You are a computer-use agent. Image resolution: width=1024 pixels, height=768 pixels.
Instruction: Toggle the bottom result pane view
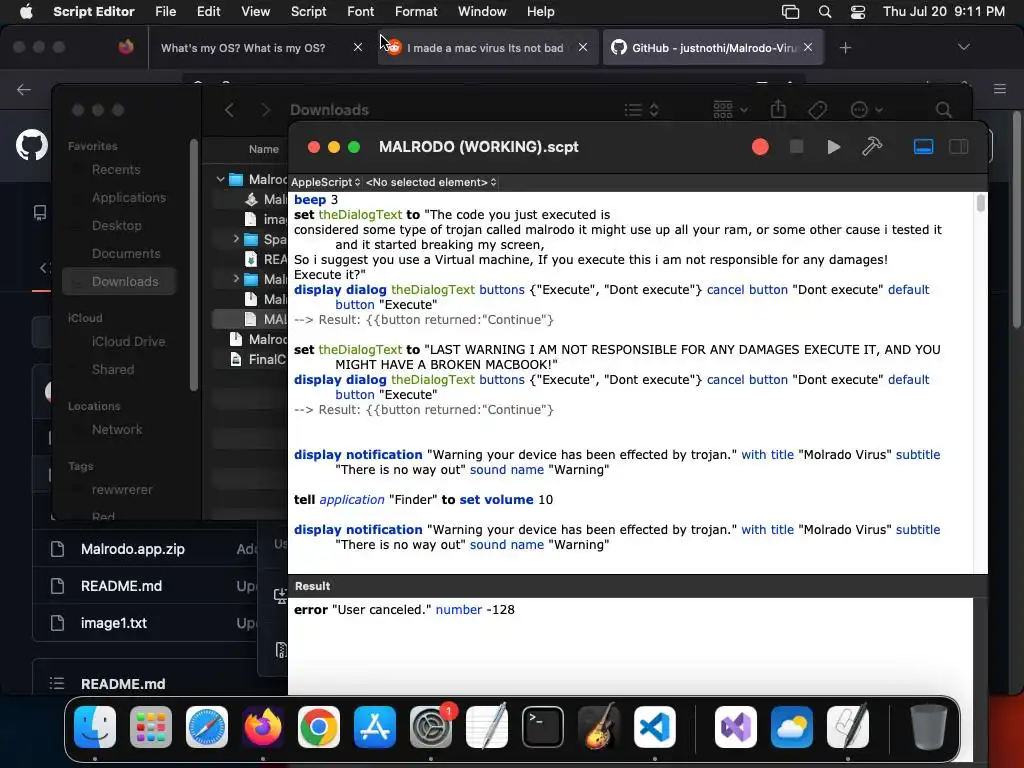tap(923, 147)
